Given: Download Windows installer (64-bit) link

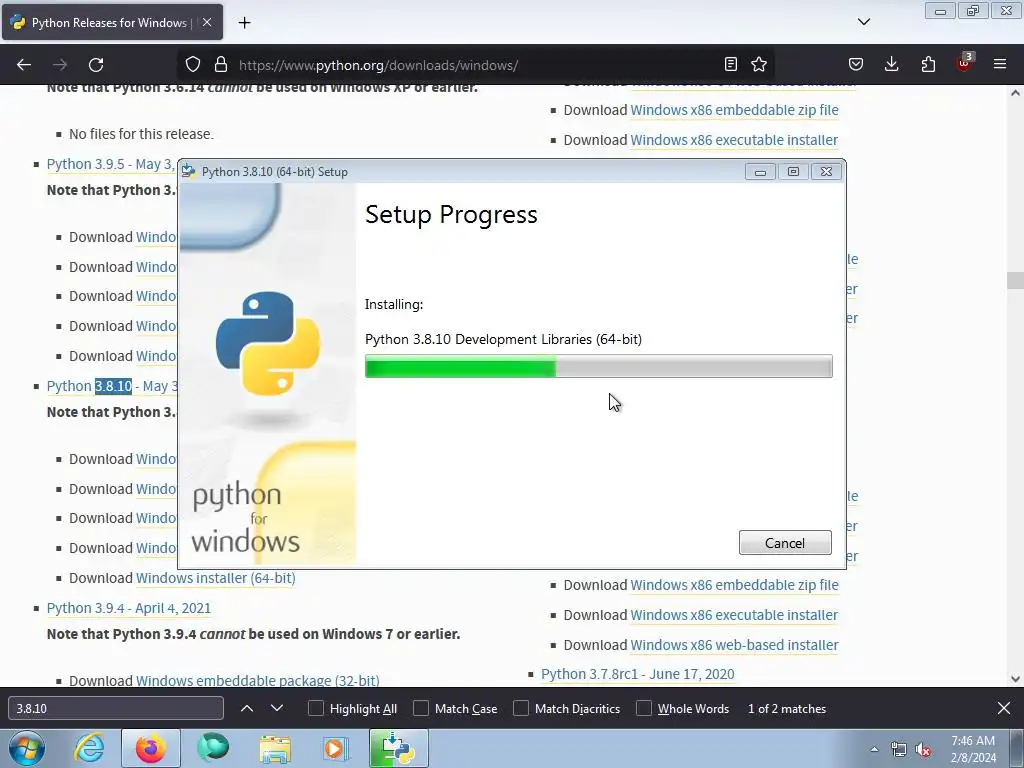Looking at the screenshot, I should (216, 578).
